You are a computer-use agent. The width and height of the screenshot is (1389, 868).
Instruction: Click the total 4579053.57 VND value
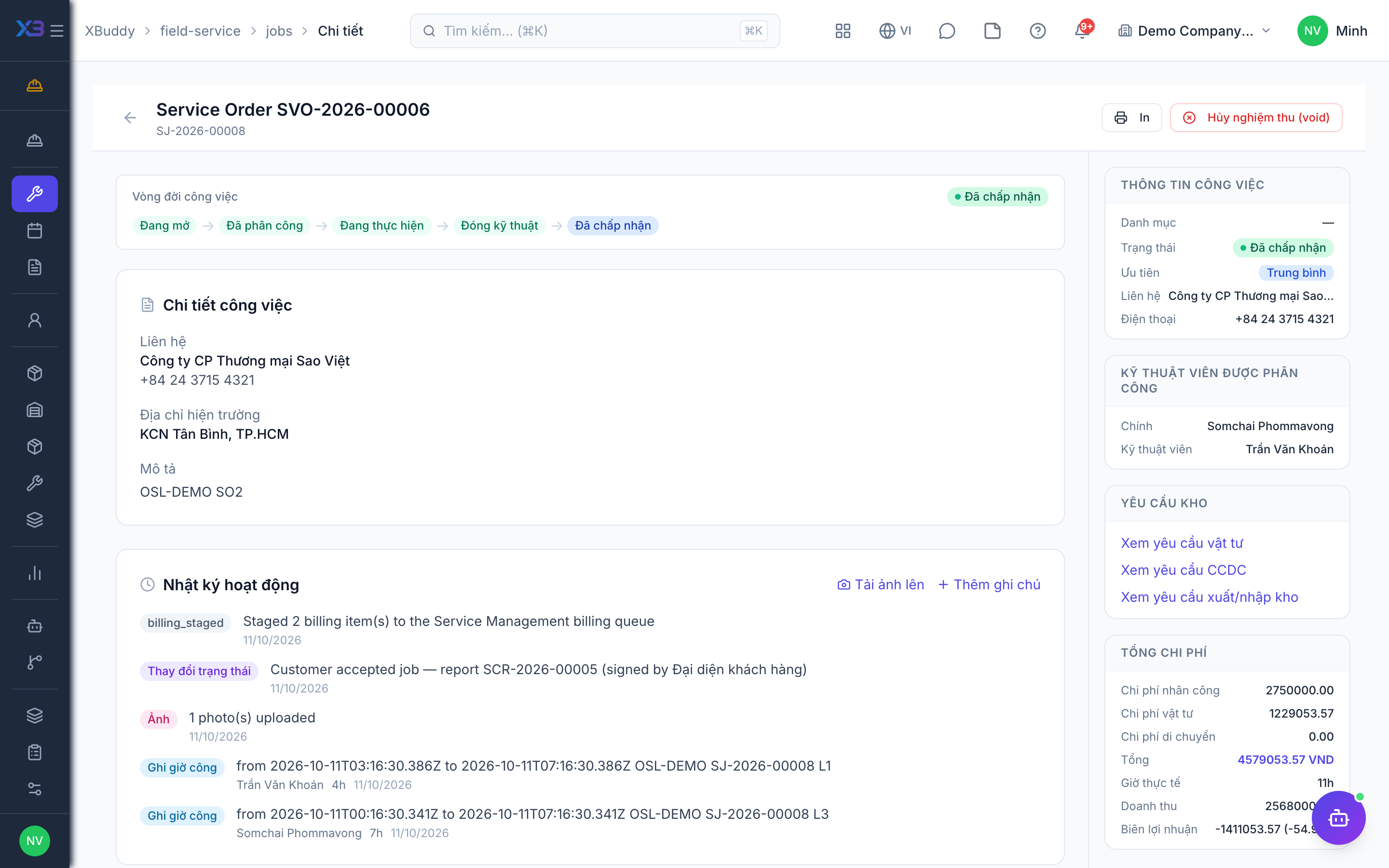(1285, 759)
